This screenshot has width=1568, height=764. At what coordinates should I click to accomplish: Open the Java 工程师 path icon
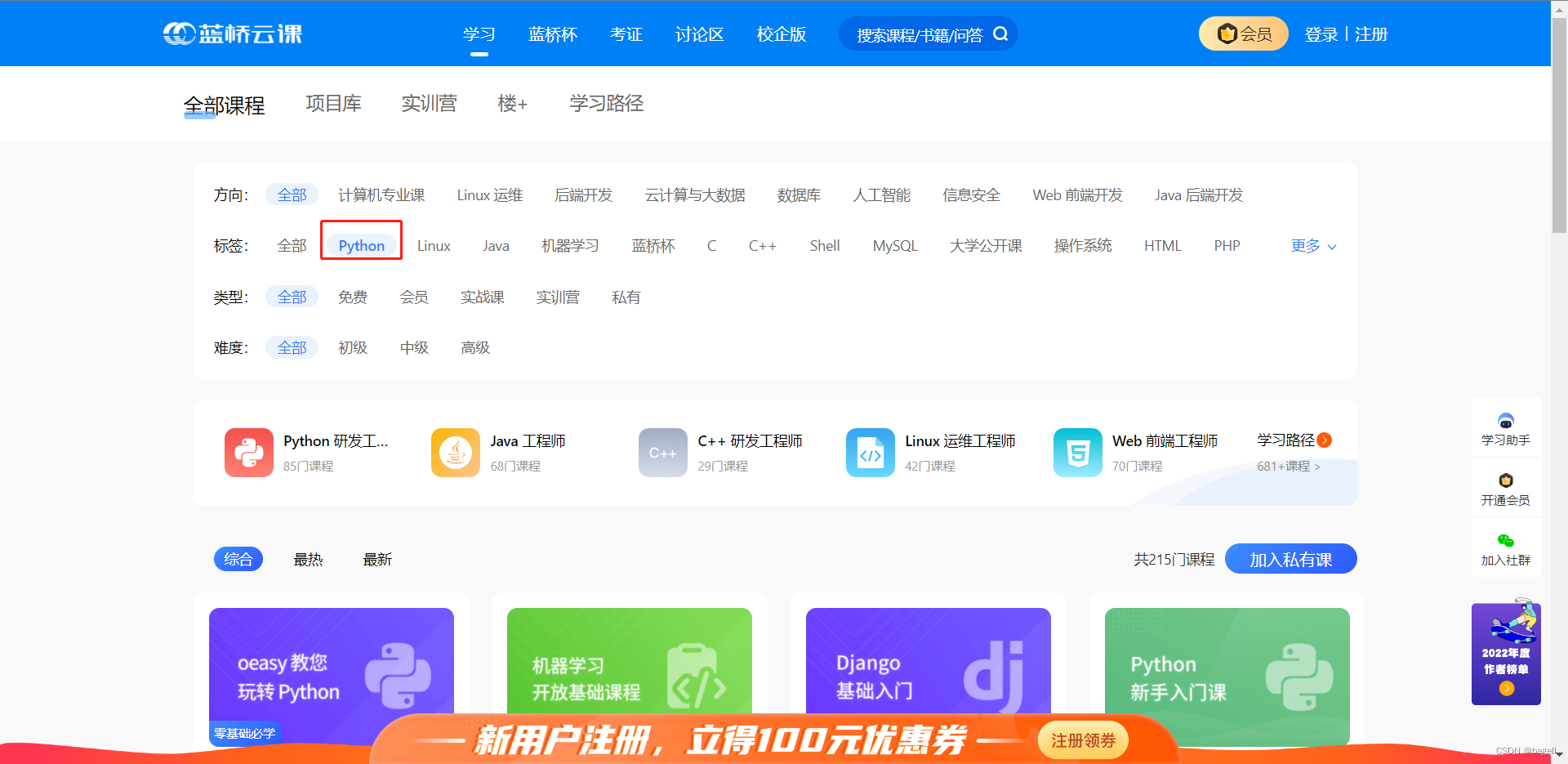pos(456,453)
